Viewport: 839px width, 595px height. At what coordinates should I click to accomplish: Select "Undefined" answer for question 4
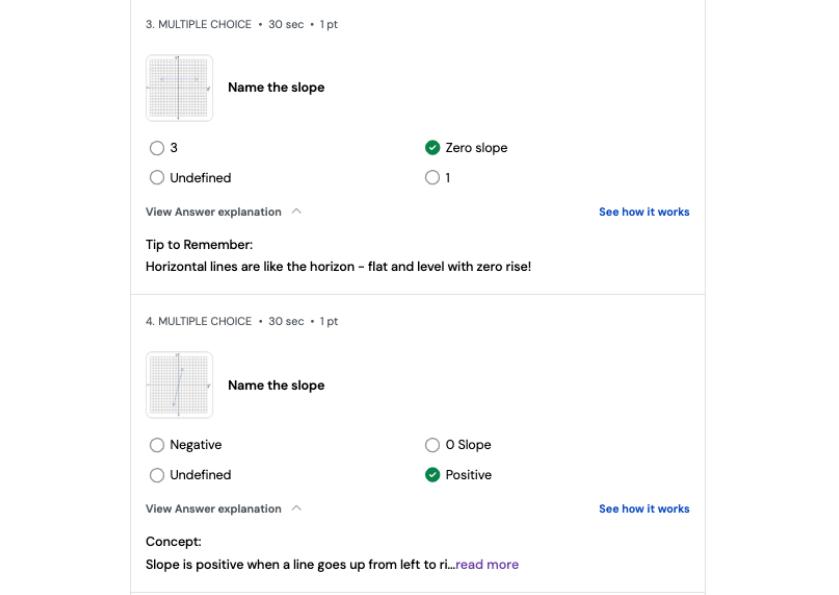coord(157,475)
